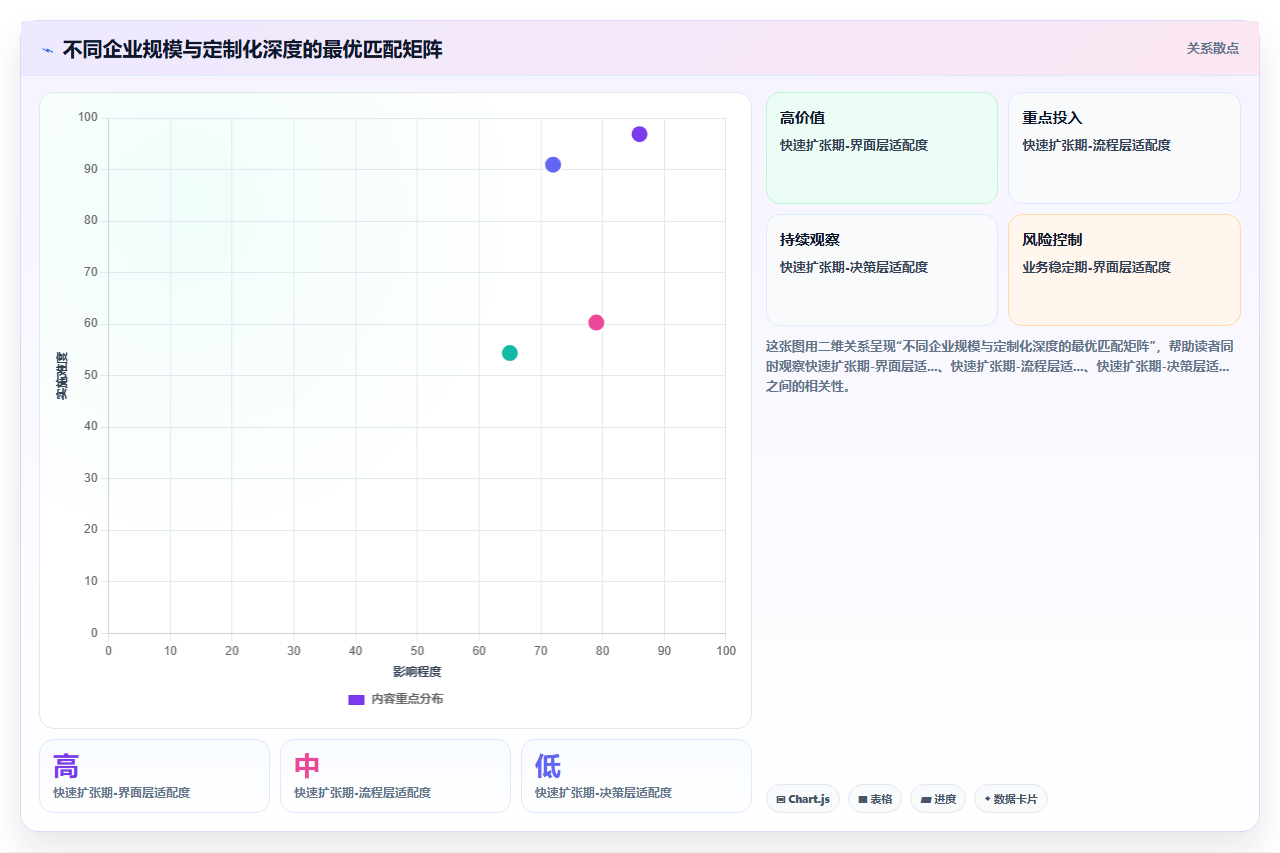Click the y-axis tick label 100
The image size is (1280, 853).
pos(88,118)
